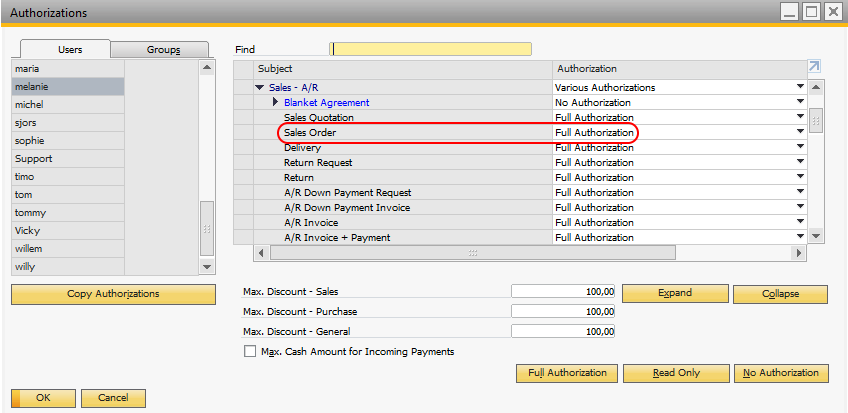Open the authorization dropdown for Sales Quotation
The image size is (848, 413).
click(800, 117)
